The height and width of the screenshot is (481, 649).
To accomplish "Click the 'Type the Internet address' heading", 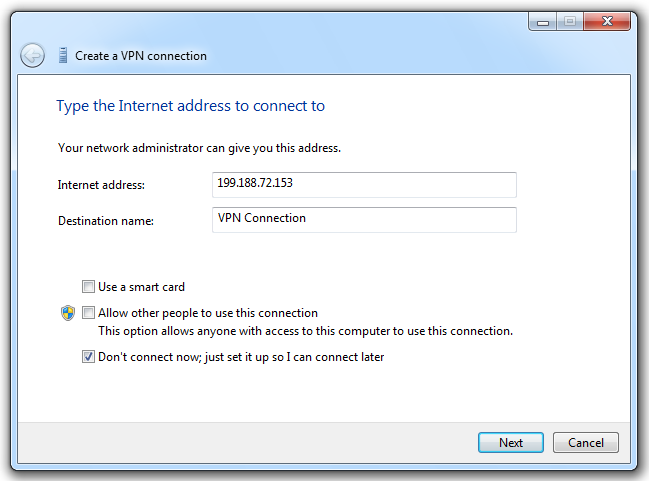I will [x=190, y=106].
